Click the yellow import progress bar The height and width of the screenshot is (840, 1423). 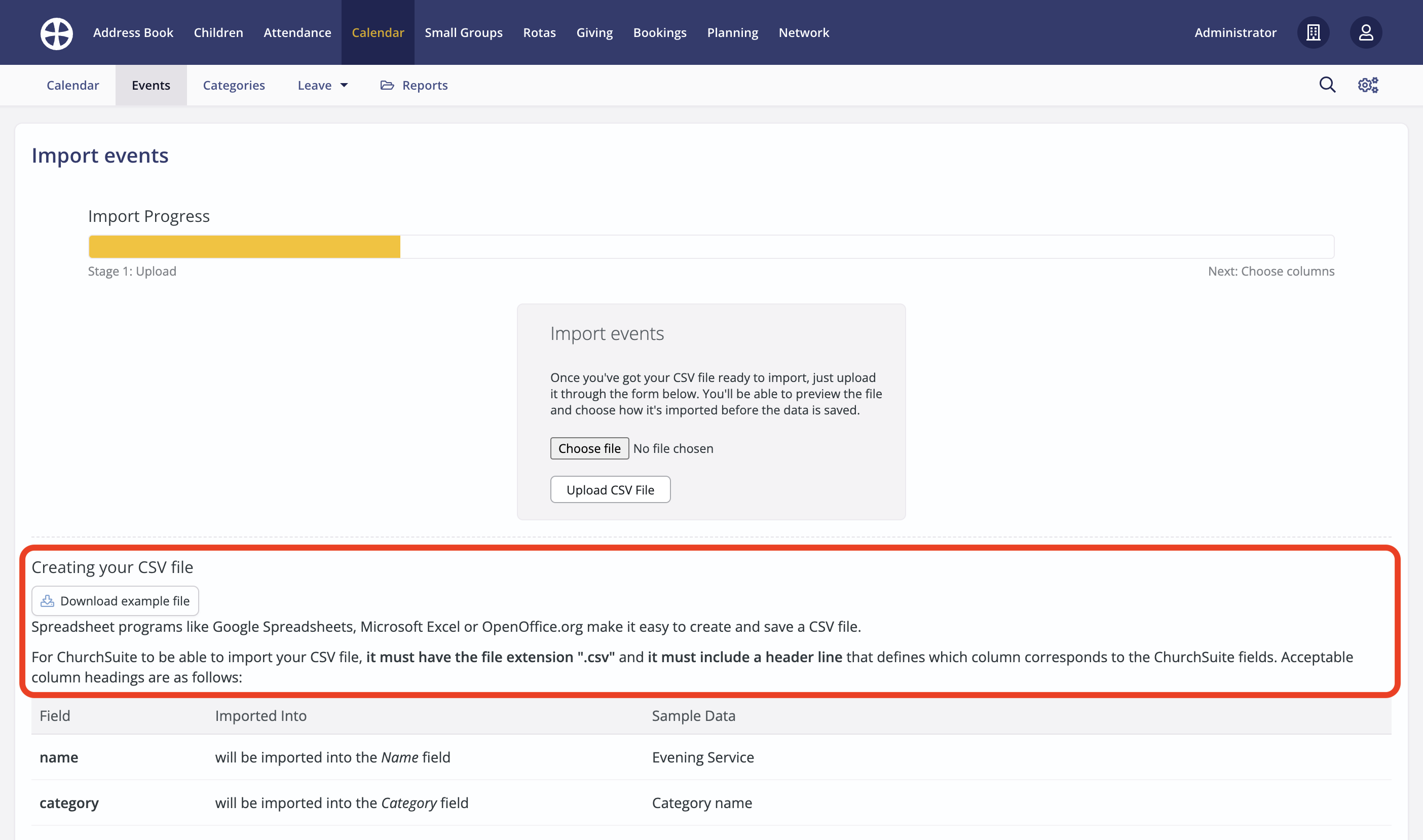coord(245,247)
